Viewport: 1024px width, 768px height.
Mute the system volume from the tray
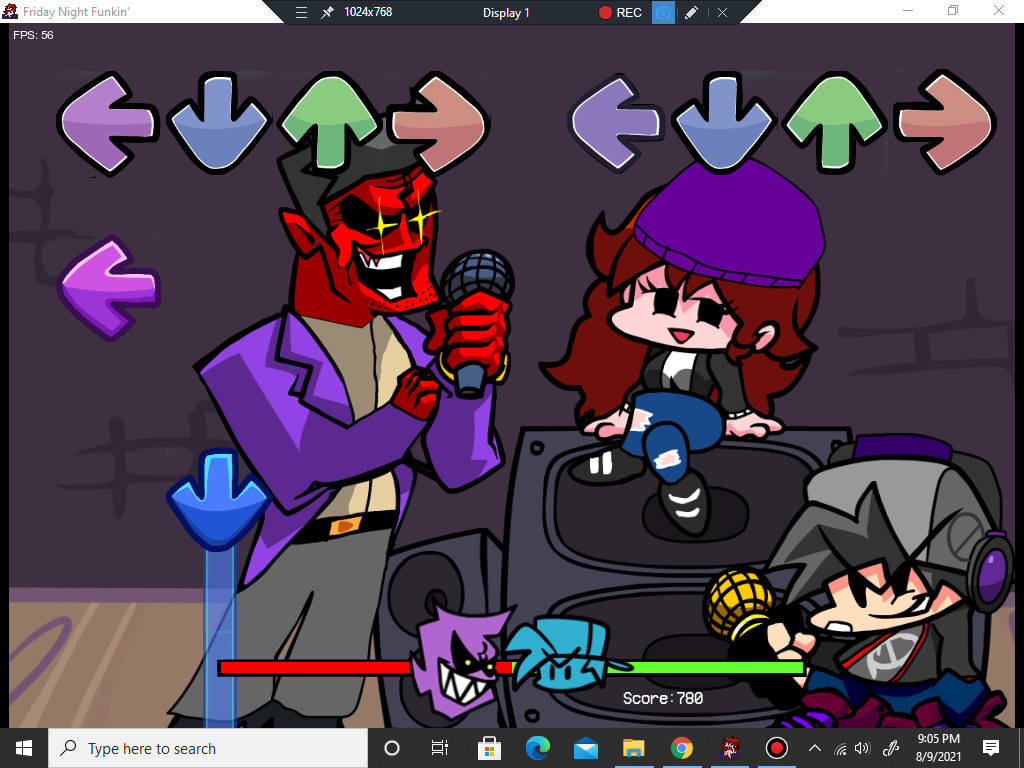[862, 748]
